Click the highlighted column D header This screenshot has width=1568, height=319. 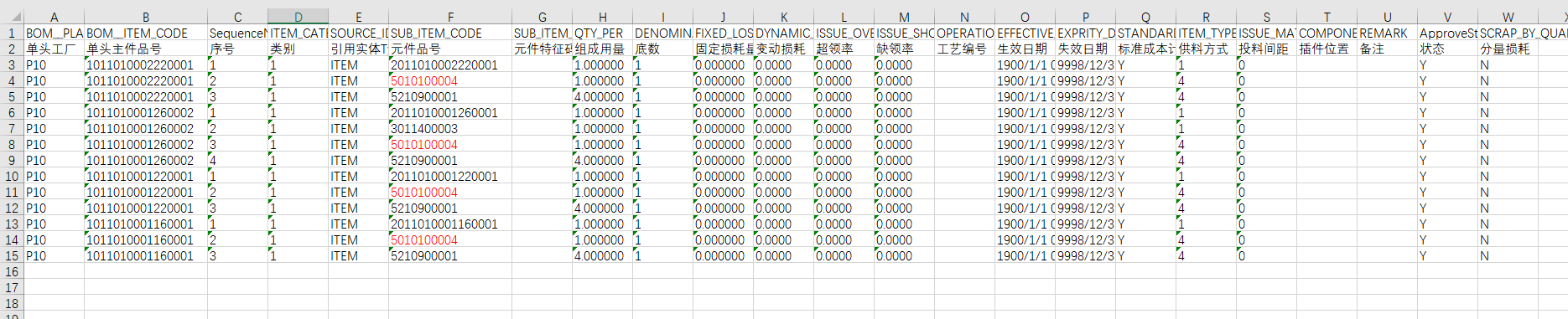coord(298,17)
